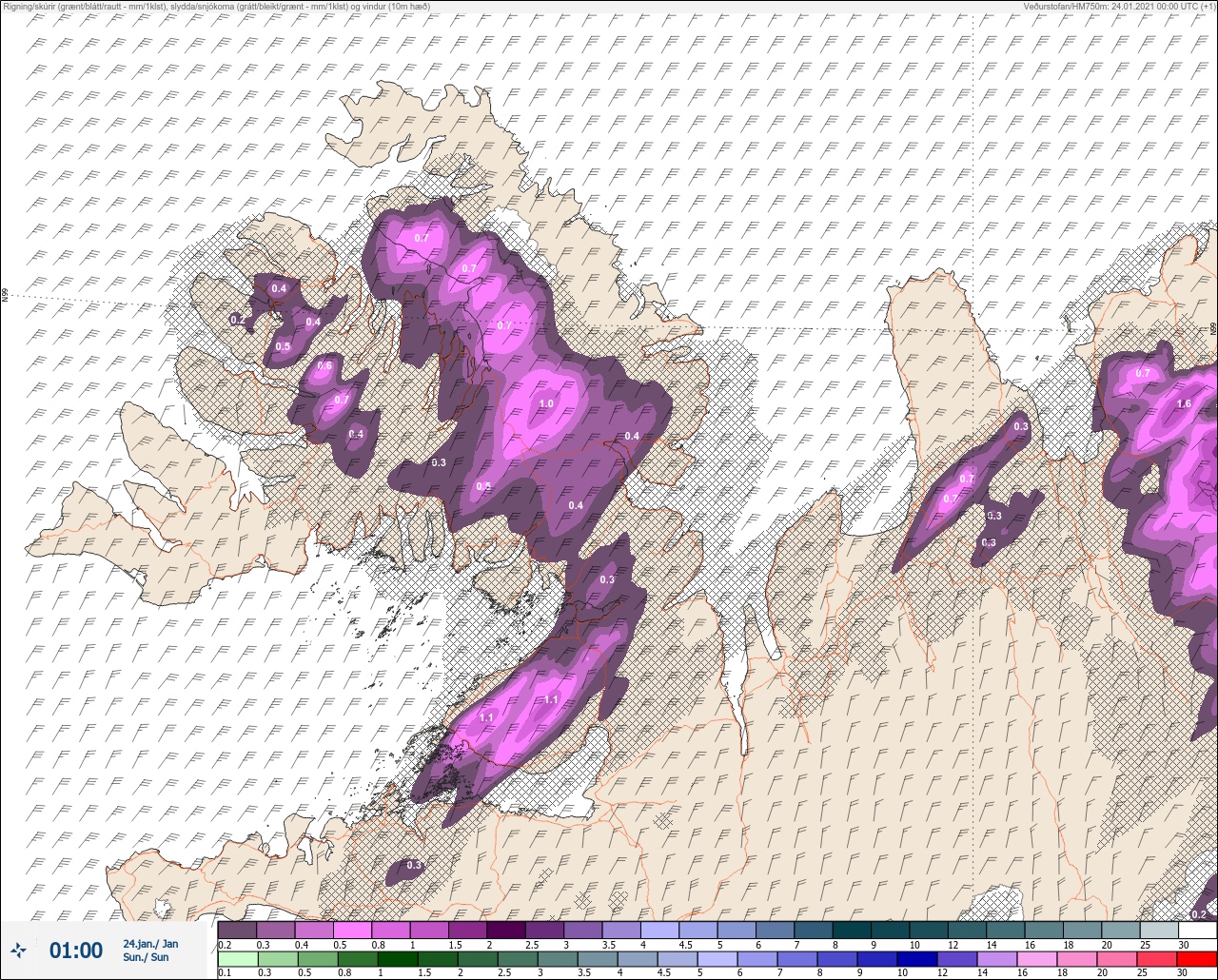Click the darkest purple 2–2.5 top legend swatch
The height and width of the screenshot is (980, 1218).
point(505,930)
